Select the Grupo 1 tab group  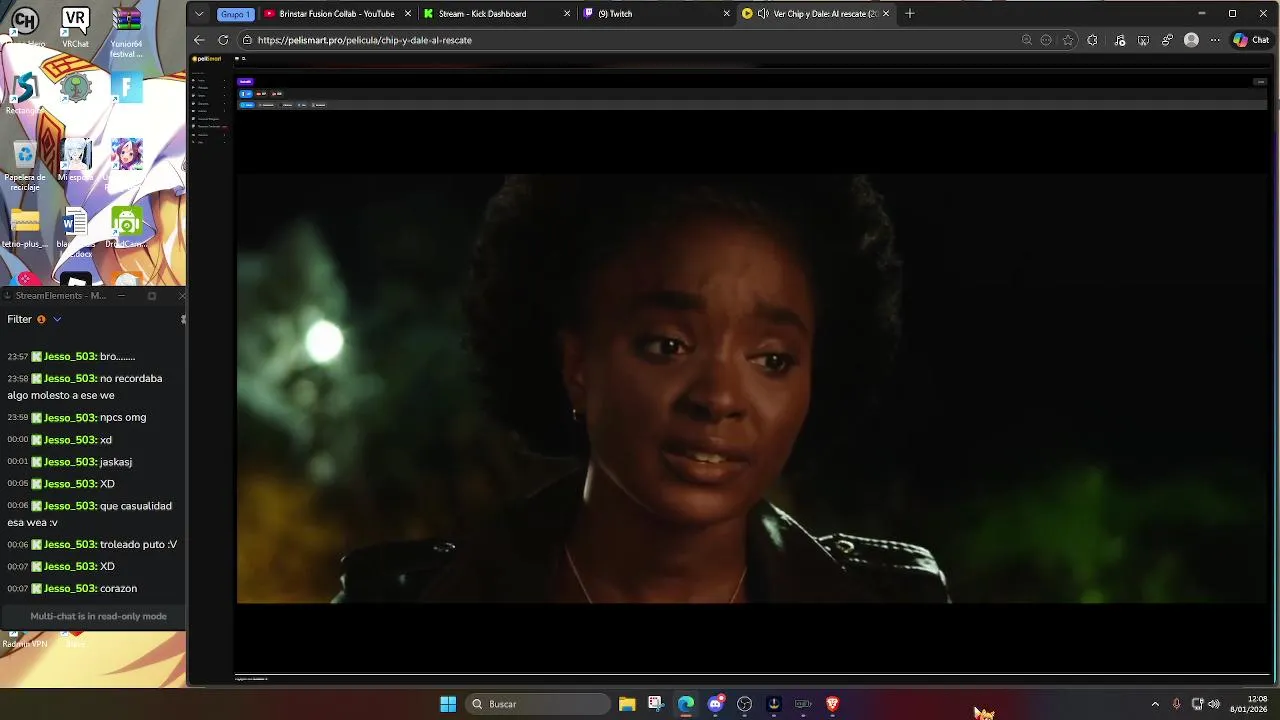tap(235, 14)
